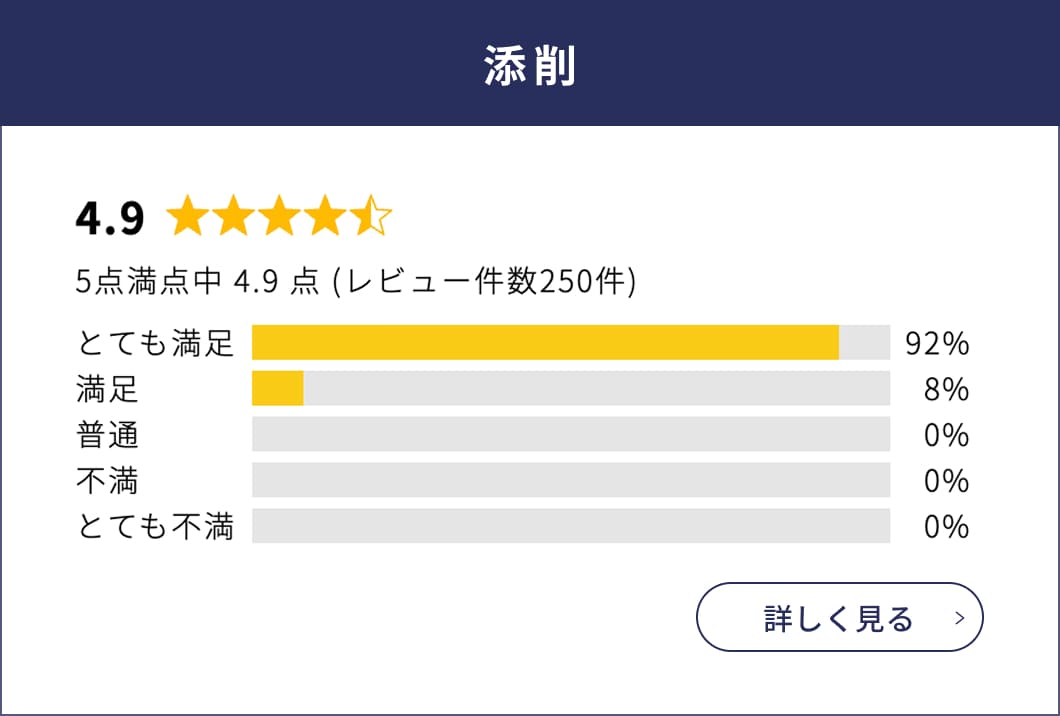
Task: Click the 詳しく見る button
Action: (838, 618)
